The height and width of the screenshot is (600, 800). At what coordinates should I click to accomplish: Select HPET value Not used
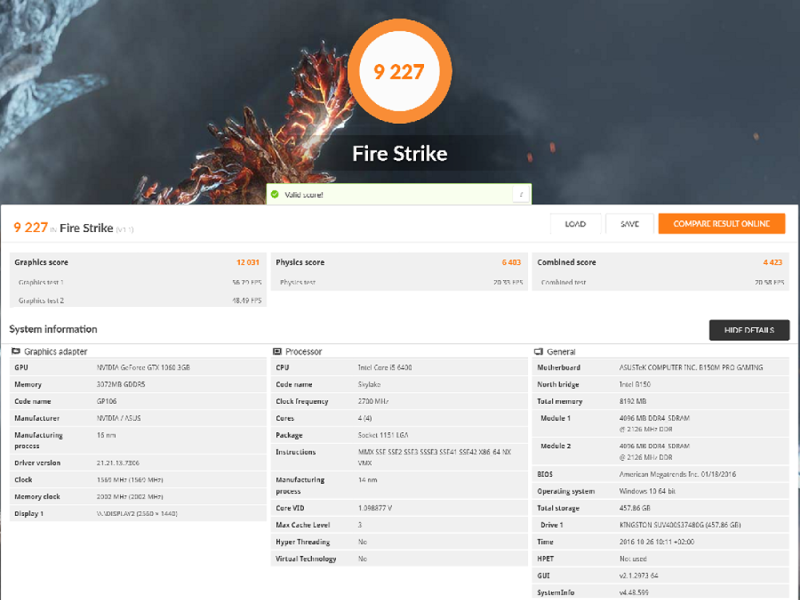(633, 559)
